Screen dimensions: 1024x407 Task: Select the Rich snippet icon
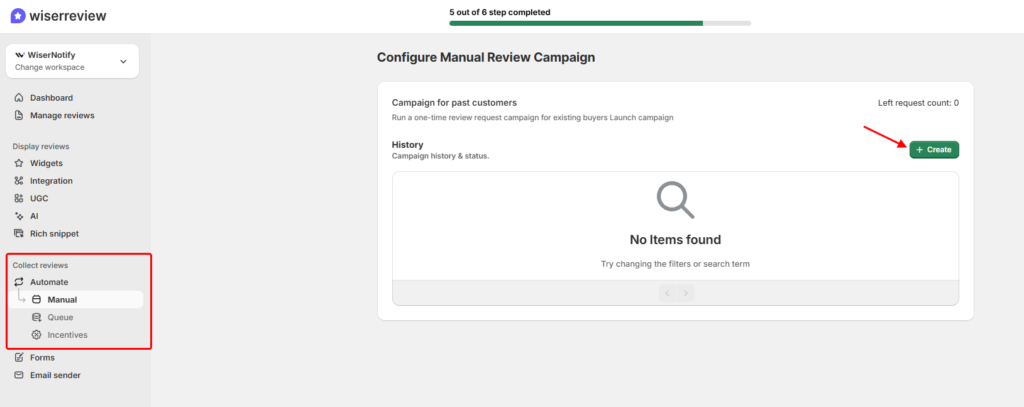[19, 233]
